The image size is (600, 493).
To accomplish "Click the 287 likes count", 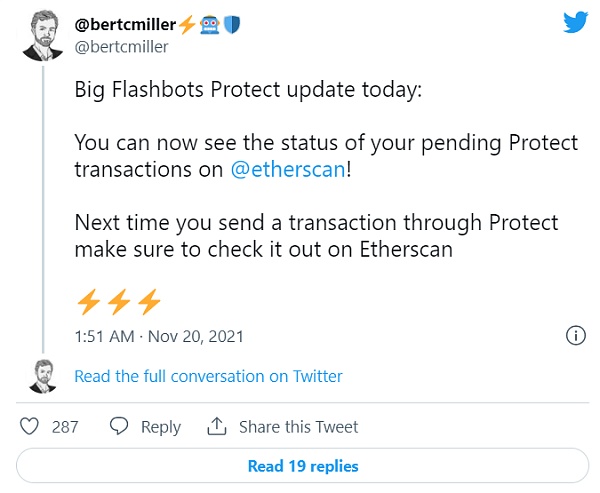I will (65, 427).
